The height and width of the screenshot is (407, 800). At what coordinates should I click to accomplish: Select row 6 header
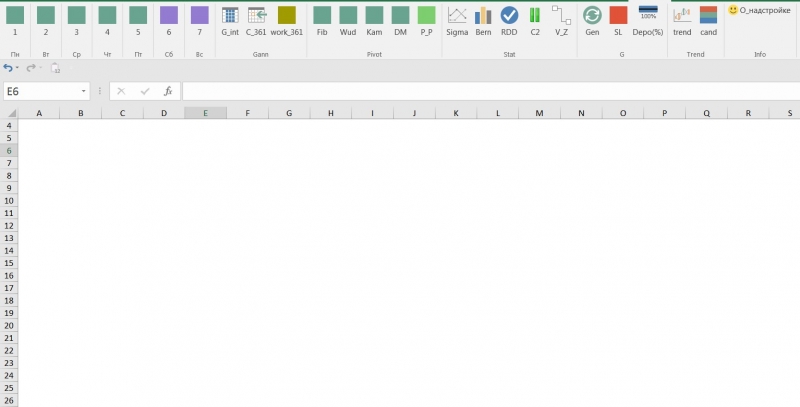click(9, 150)
